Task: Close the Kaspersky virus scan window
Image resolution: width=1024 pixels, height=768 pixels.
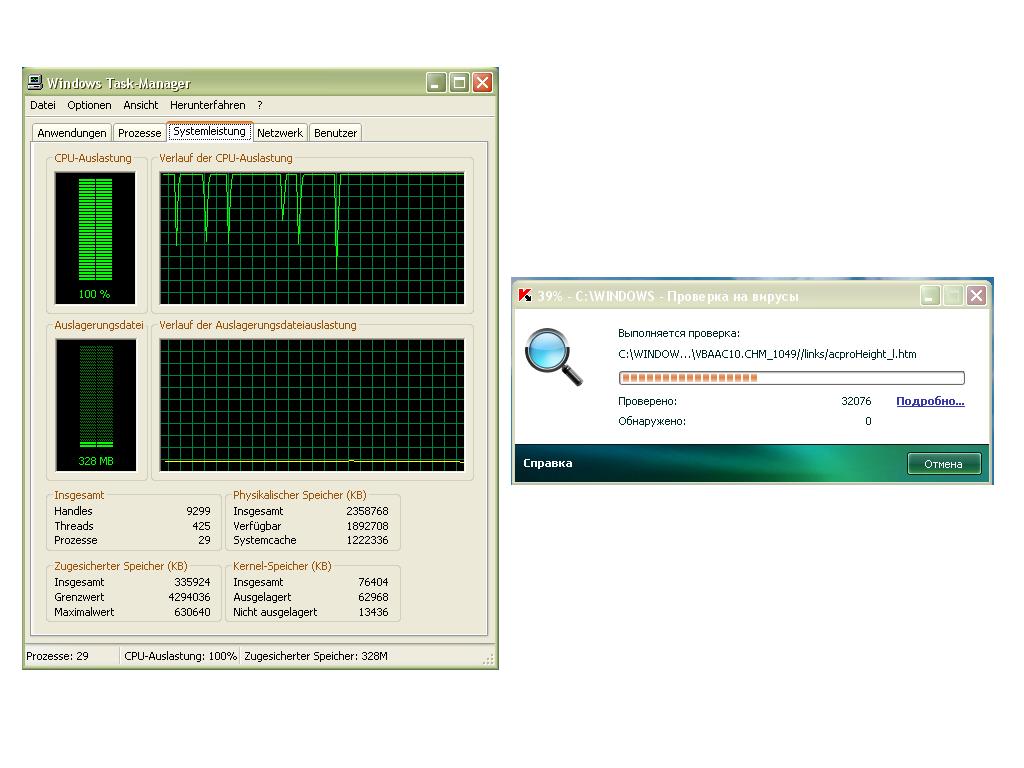Action: pyautogui.click(x=976, y=295)
